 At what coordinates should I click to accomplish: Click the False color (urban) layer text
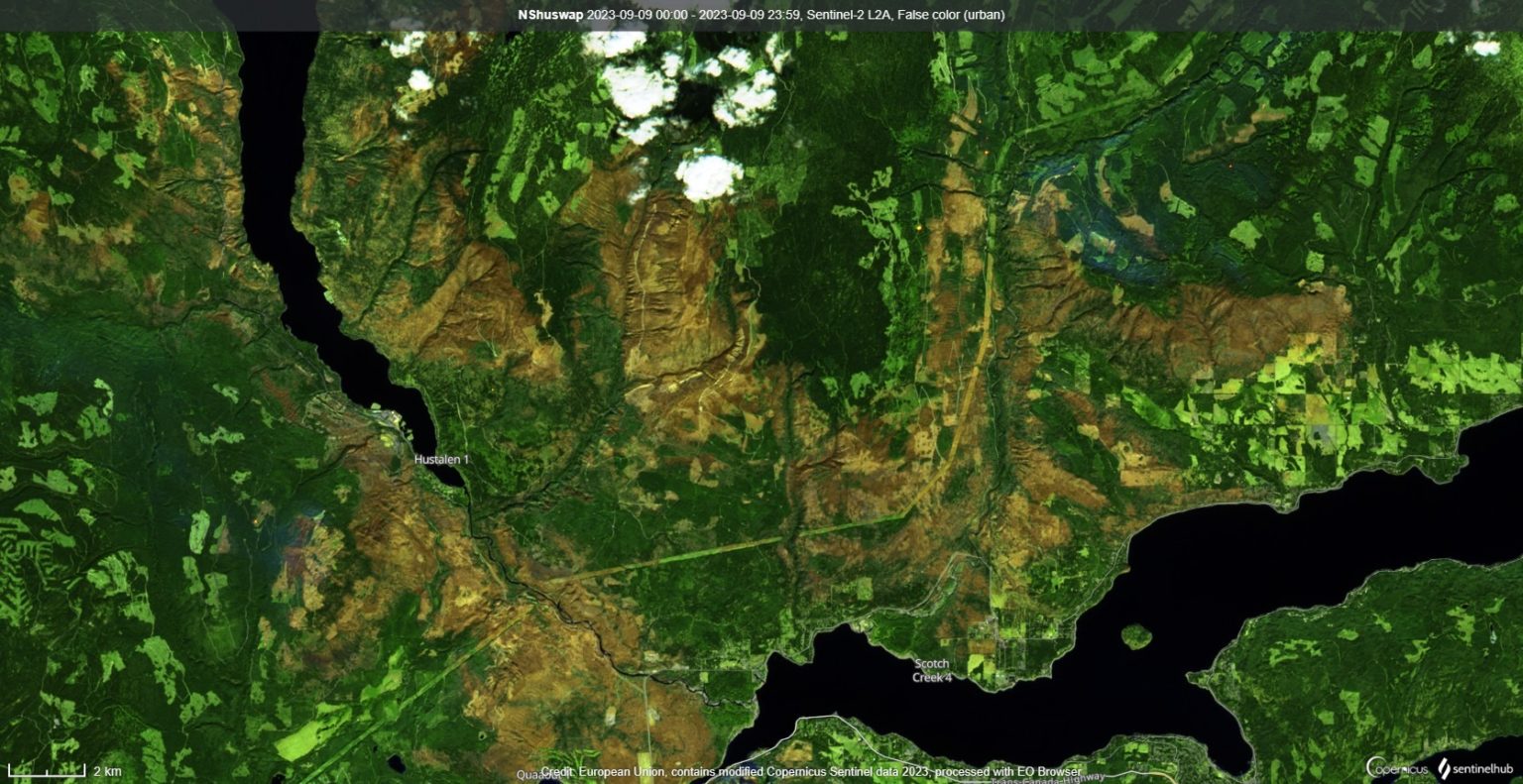pyautogui.click(x=954, y=15)
